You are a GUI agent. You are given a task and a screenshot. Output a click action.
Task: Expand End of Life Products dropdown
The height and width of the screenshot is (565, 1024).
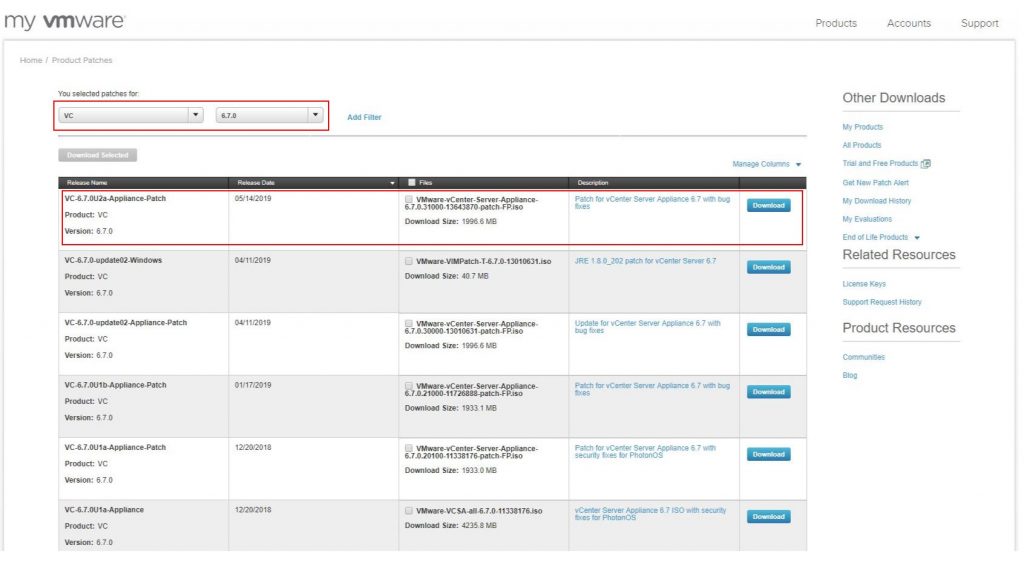[881, 237]
